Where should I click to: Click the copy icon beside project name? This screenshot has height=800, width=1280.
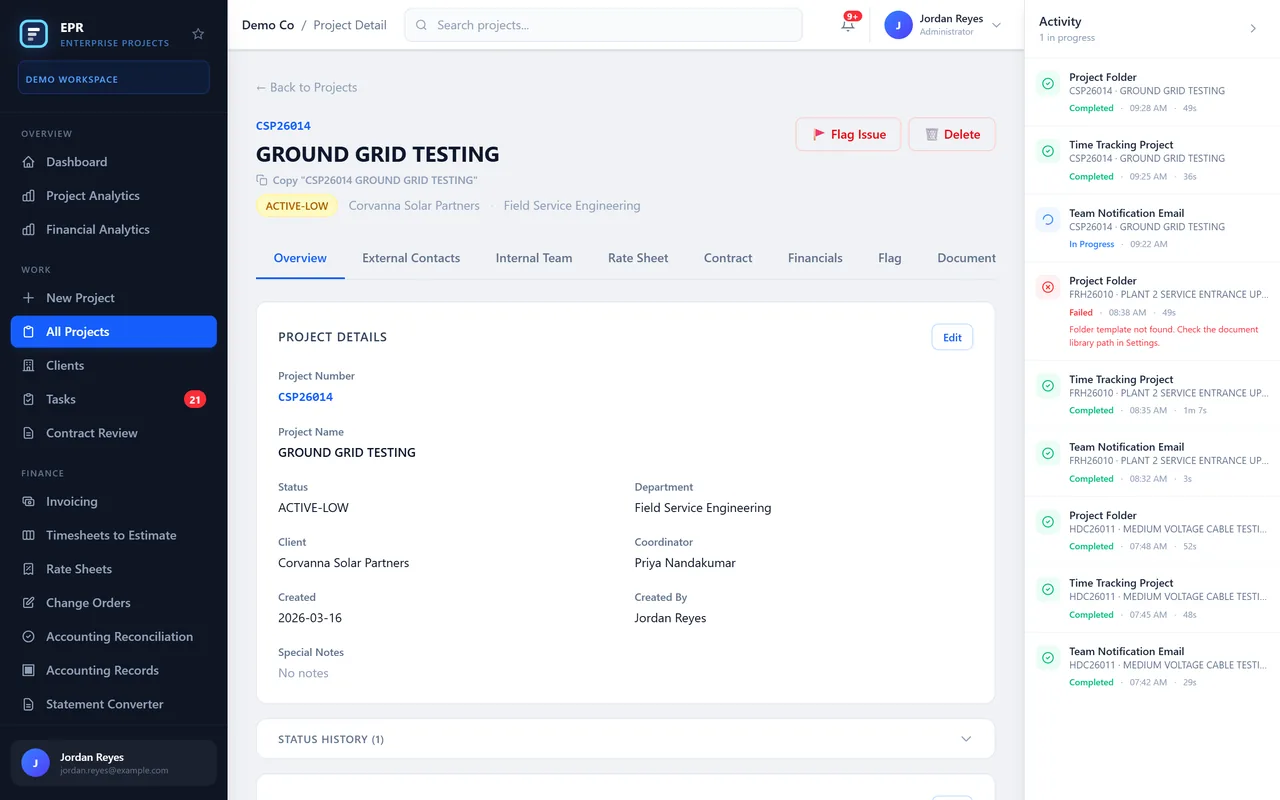click(x=262, y=180)
